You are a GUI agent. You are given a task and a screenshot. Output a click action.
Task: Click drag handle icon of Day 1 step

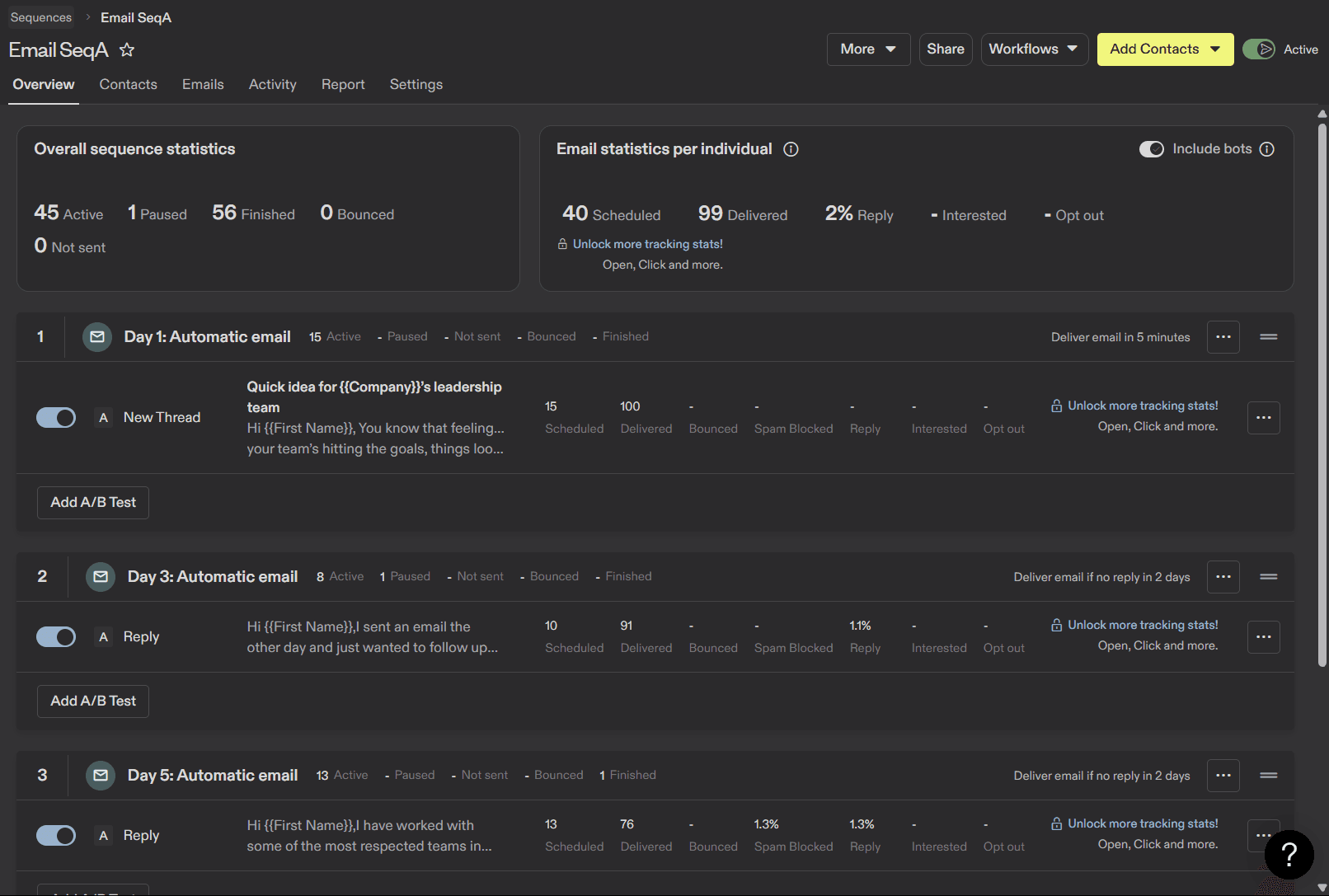pyautogui.click(x=1269, y=337)
